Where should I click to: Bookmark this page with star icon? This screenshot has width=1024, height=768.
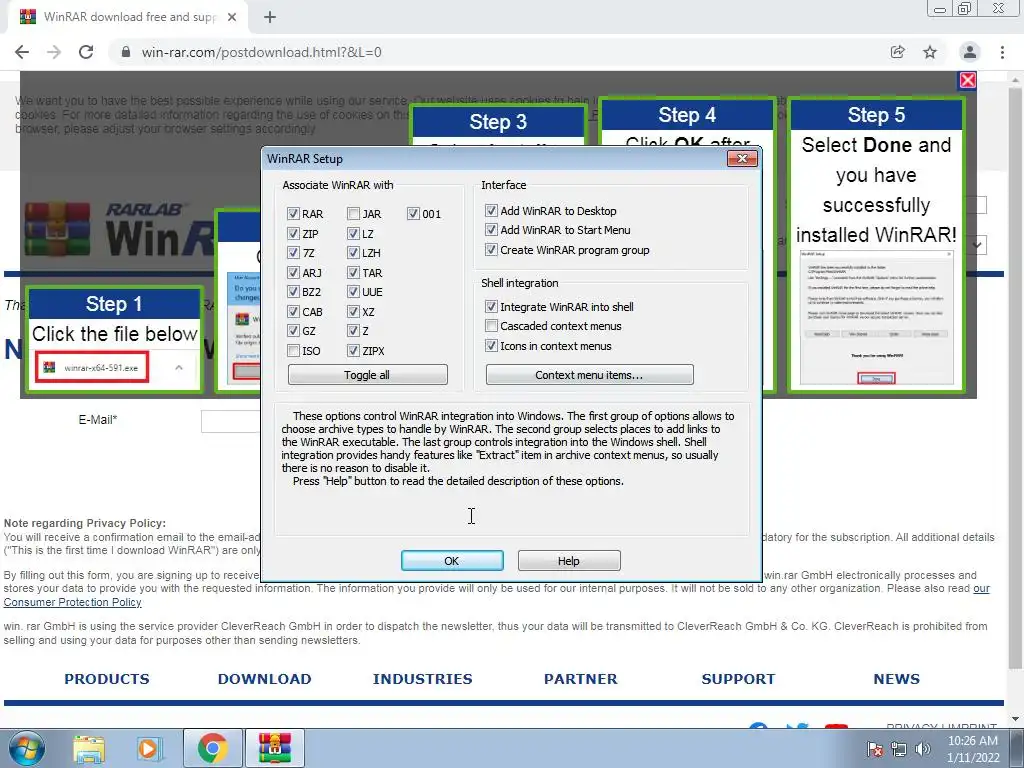(930, 52)
